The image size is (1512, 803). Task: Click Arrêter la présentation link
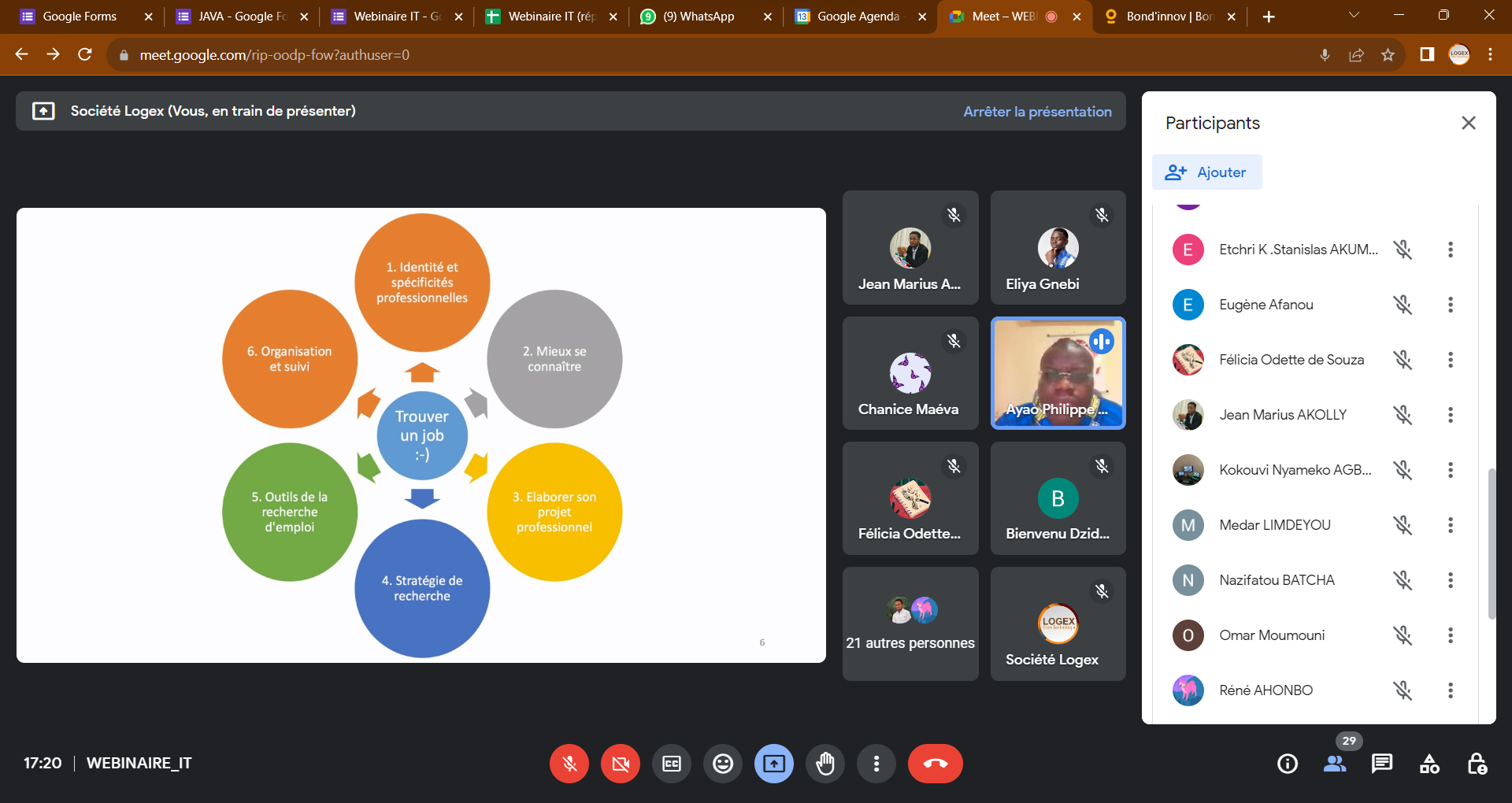tap(1037, 112)
